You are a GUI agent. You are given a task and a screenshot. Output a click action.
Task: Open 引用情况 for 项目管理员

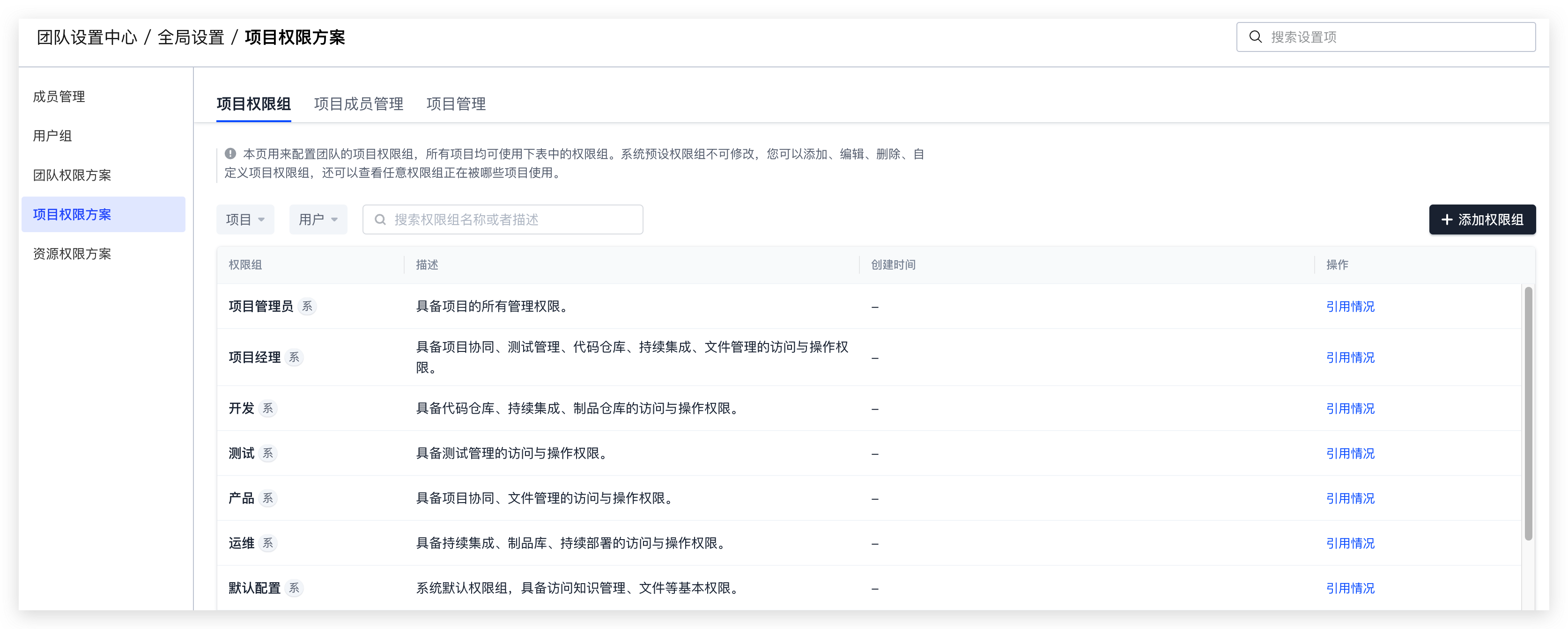click(1350, 307)
